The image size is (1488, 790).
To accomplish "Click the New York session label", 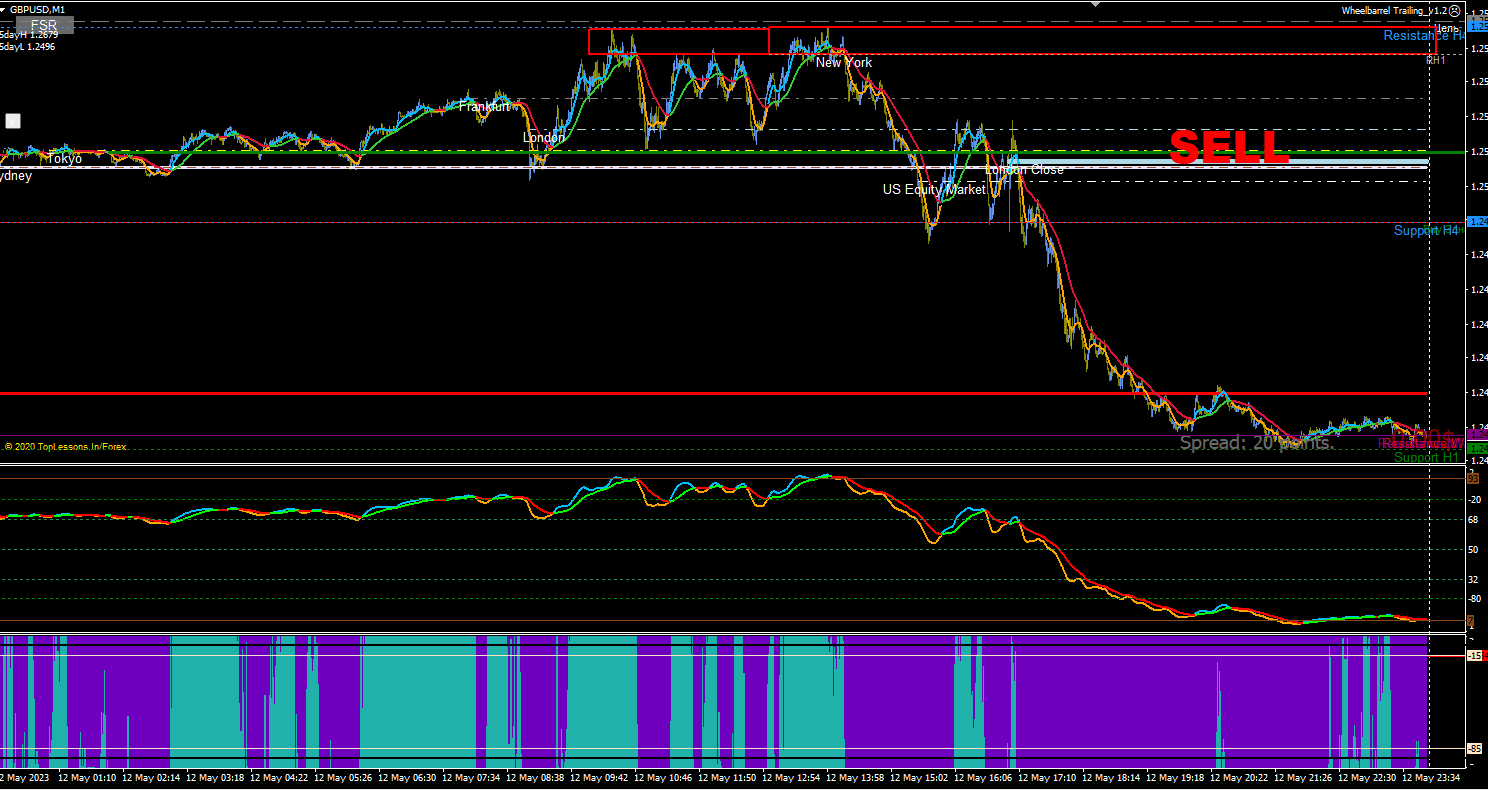I will click(x=844, y=62).
